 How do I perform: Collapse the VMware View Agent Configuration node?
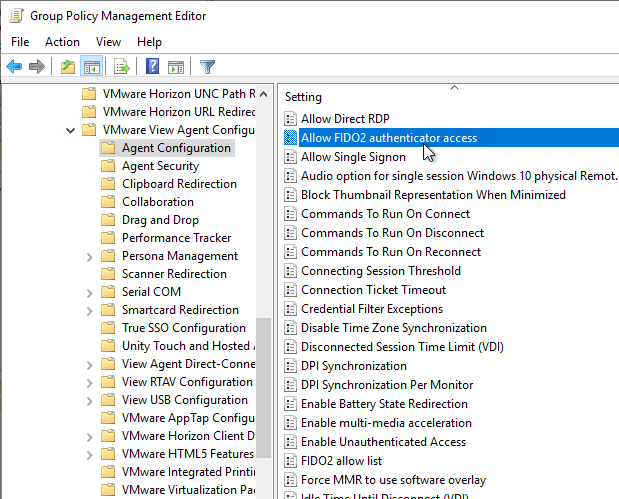pos(71,130)
